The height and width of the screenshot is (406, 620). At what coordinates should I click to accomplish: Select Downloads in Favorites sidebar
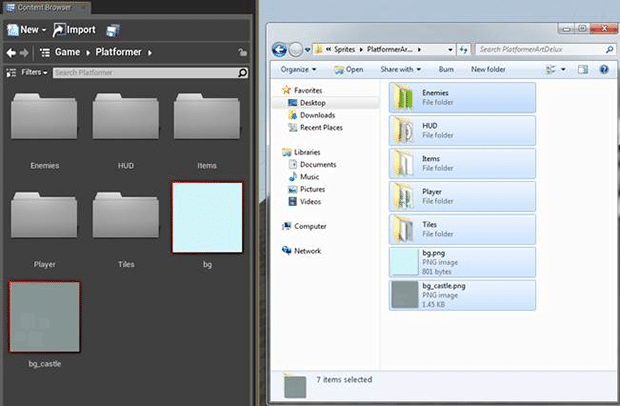tap(317, 115)
